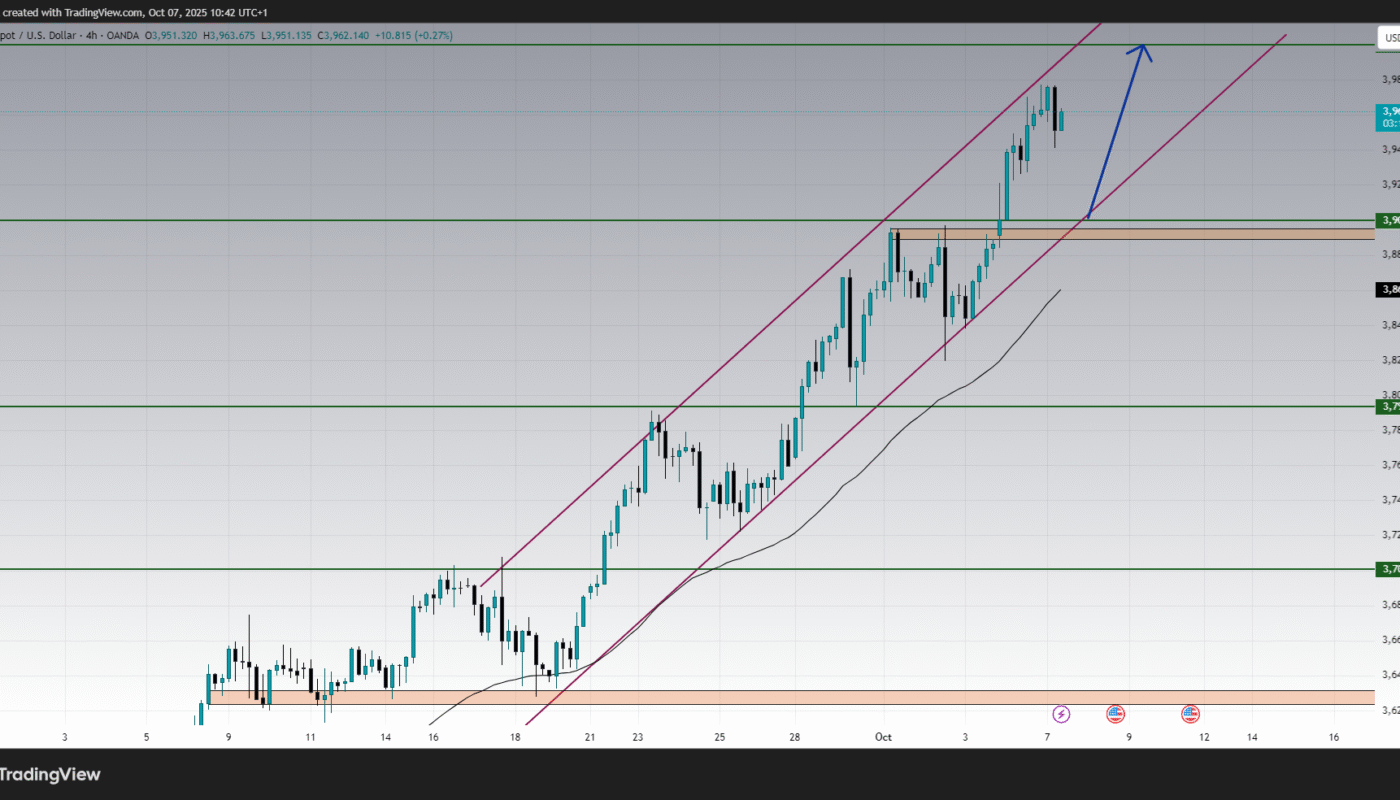Click the purple lightning bolt event icon

click(x=1061, y=714)
